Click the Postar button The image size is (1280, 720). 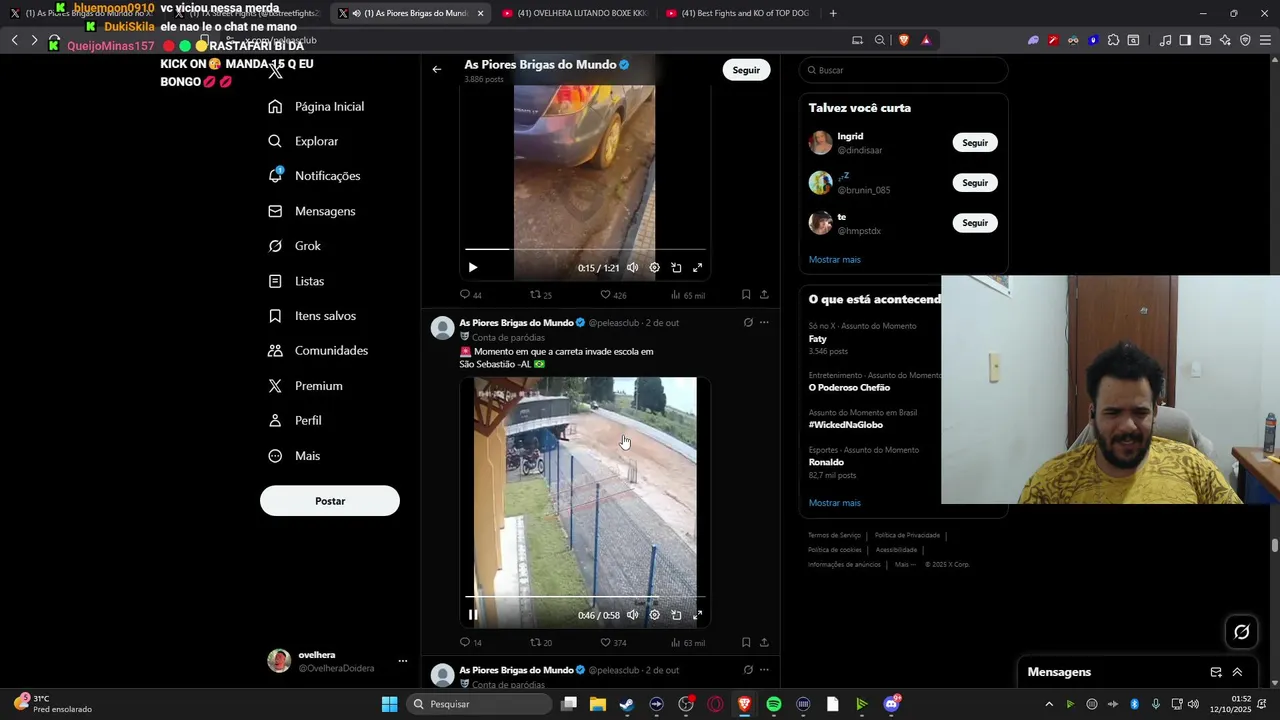pyautogui.click(x=330, y=501)
